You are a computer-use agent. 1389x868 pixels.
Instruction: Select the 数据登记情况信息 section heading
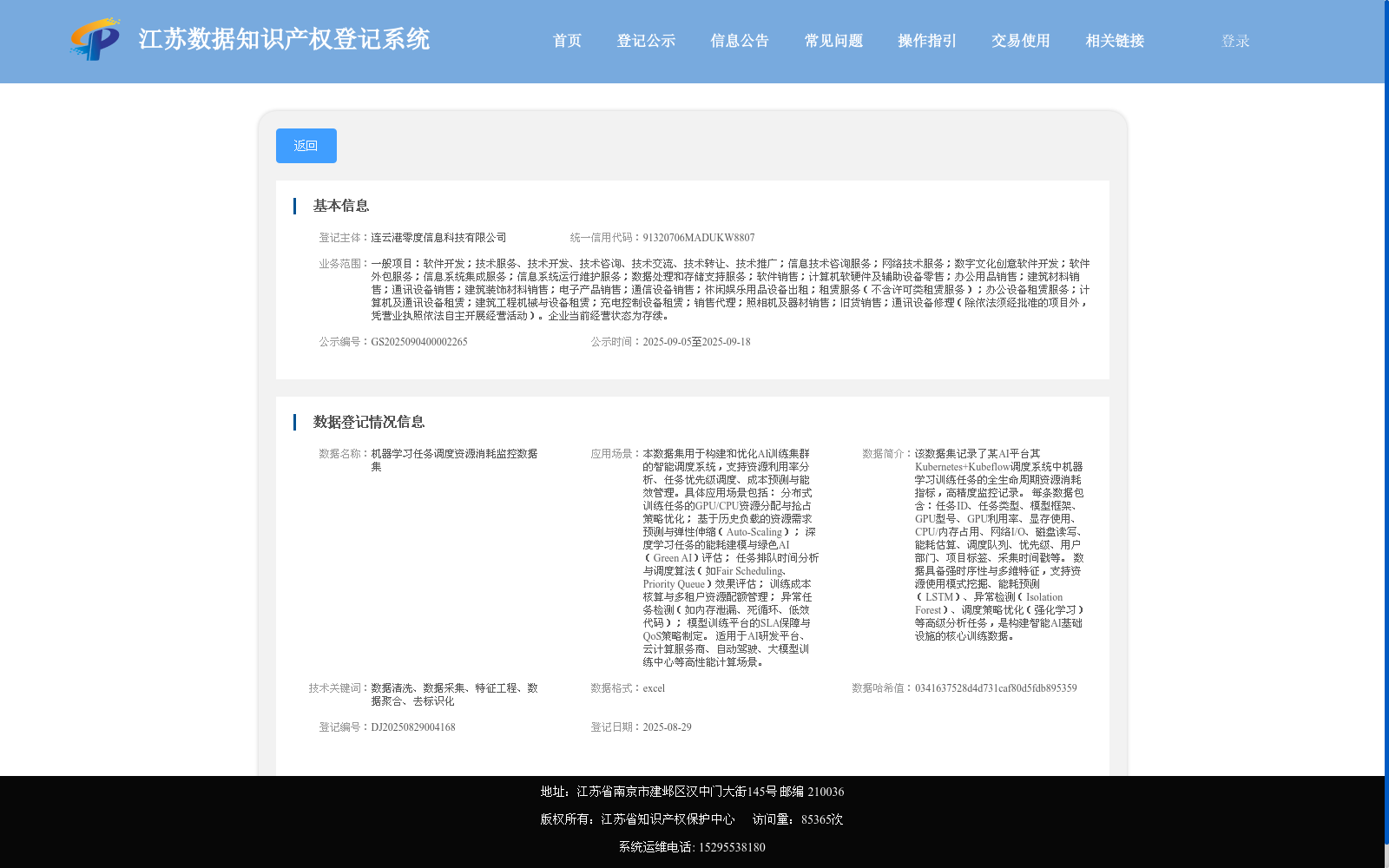pyautogui.click(x=369, y=422)
